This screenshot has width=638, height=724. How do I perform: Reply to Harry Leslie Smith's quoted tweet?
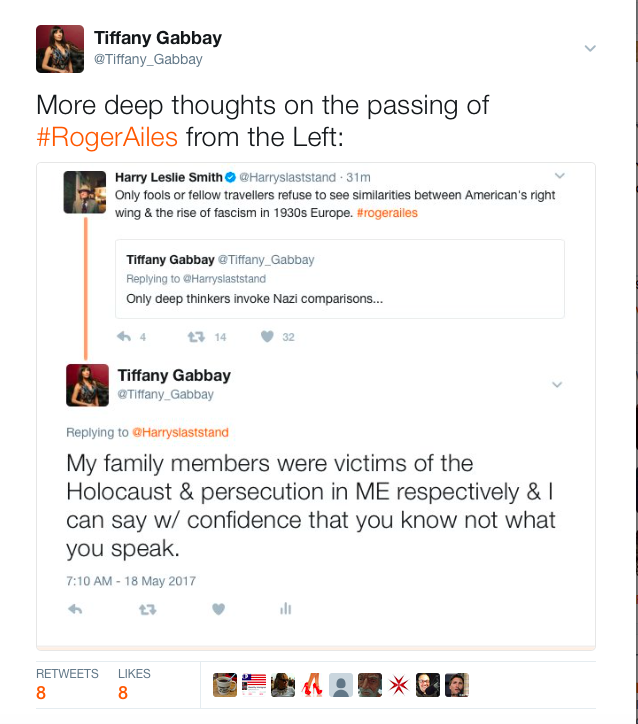[x=124, y=337]
